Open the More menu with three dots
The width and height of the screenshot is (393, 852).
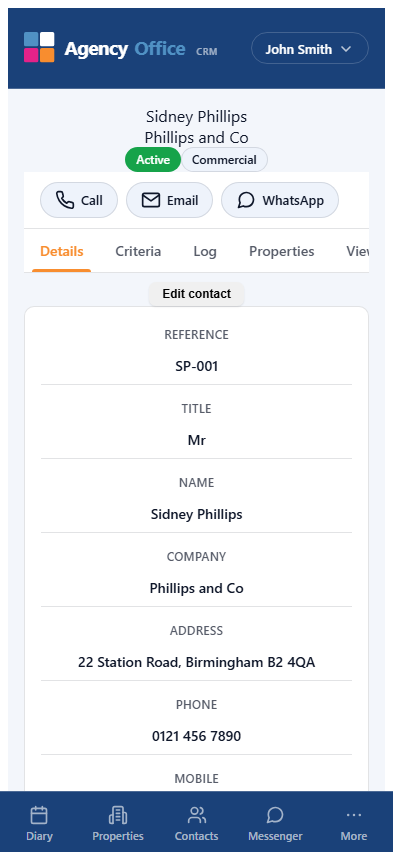coord(354,823)
